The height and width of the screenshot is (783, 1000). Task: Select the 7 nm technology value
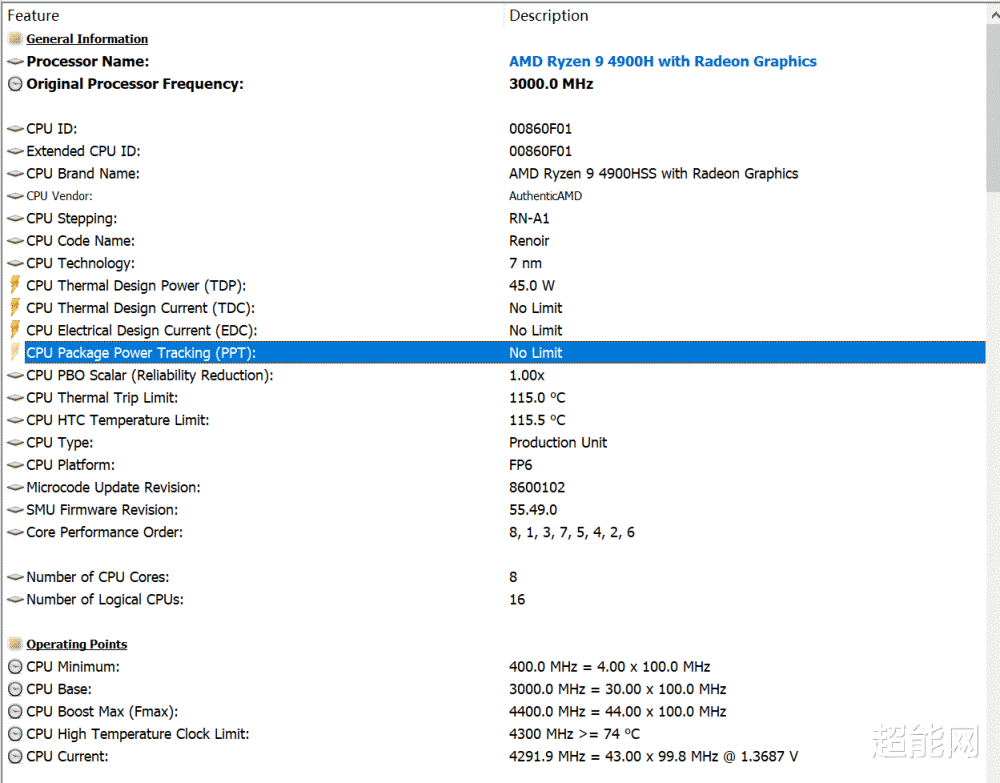525,263
